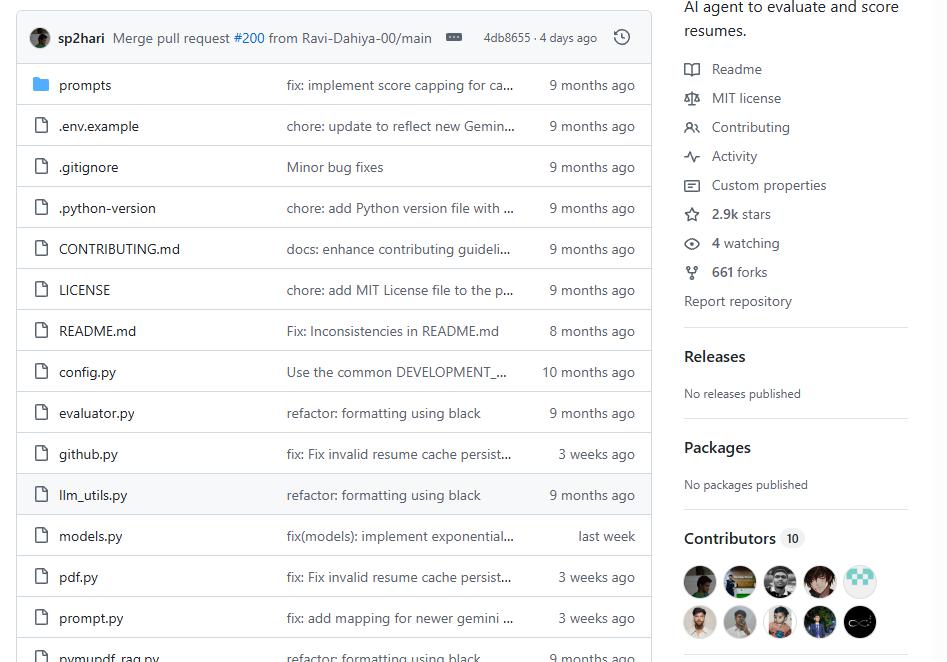Open commit hash 4db8655
The image size is (947, 662).
click(x=507, y=38)
